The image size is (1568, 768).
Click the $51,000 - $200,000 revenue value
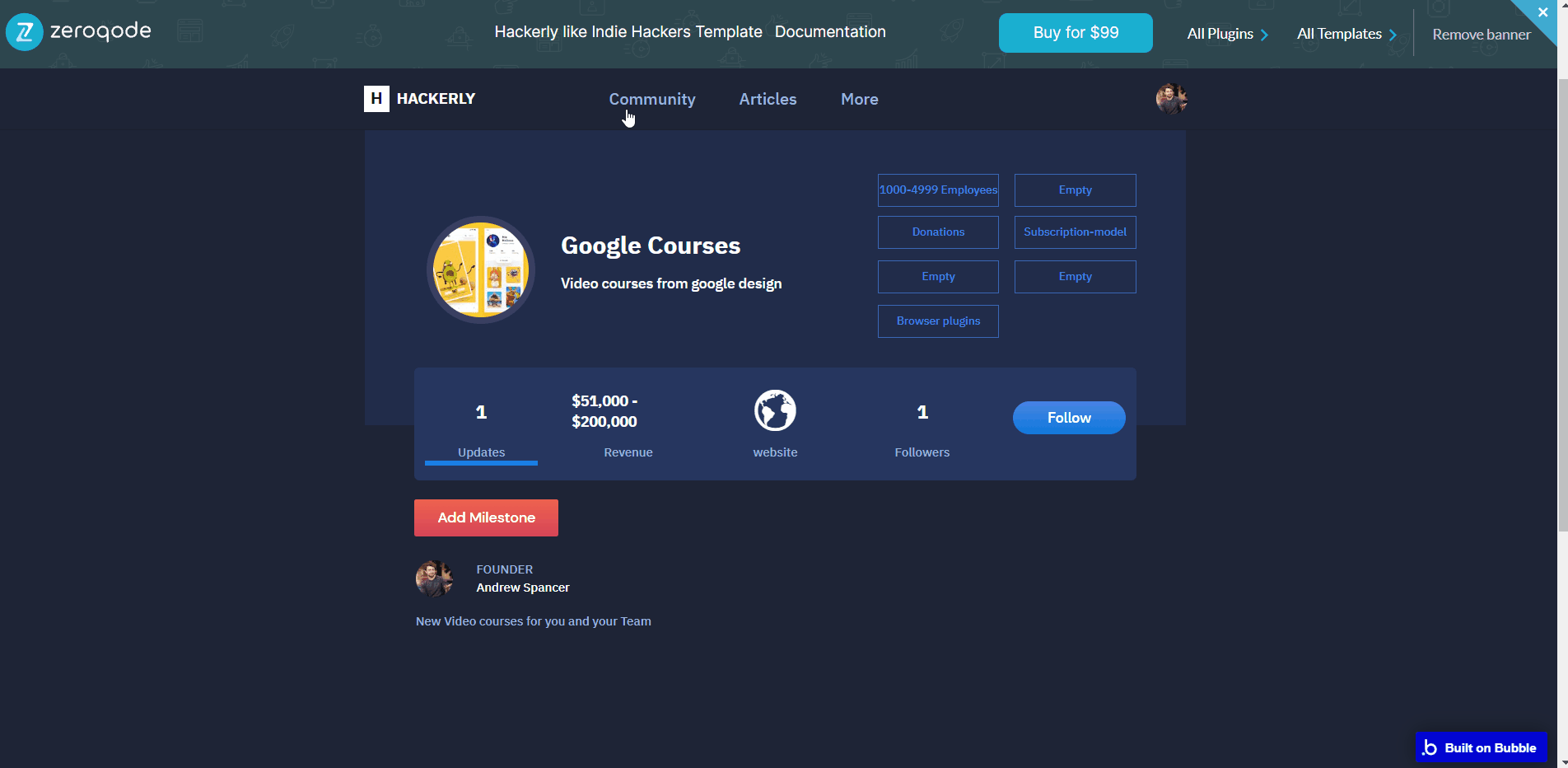[x=604, y=411]
